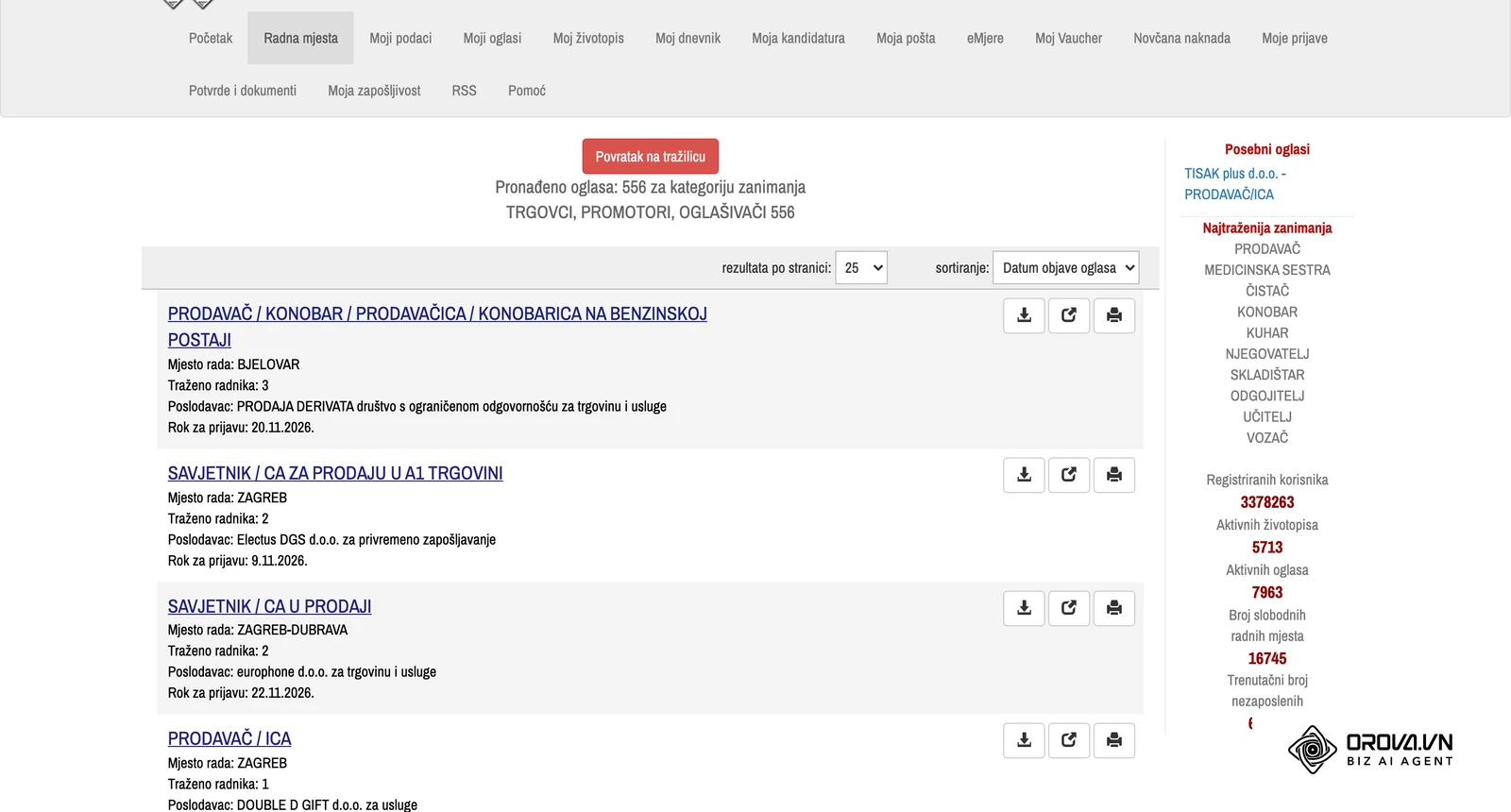This screenshot has height=812, width=1511.
Task: Click the employer text PRODAJA DERIVATA
Action: 295,407
